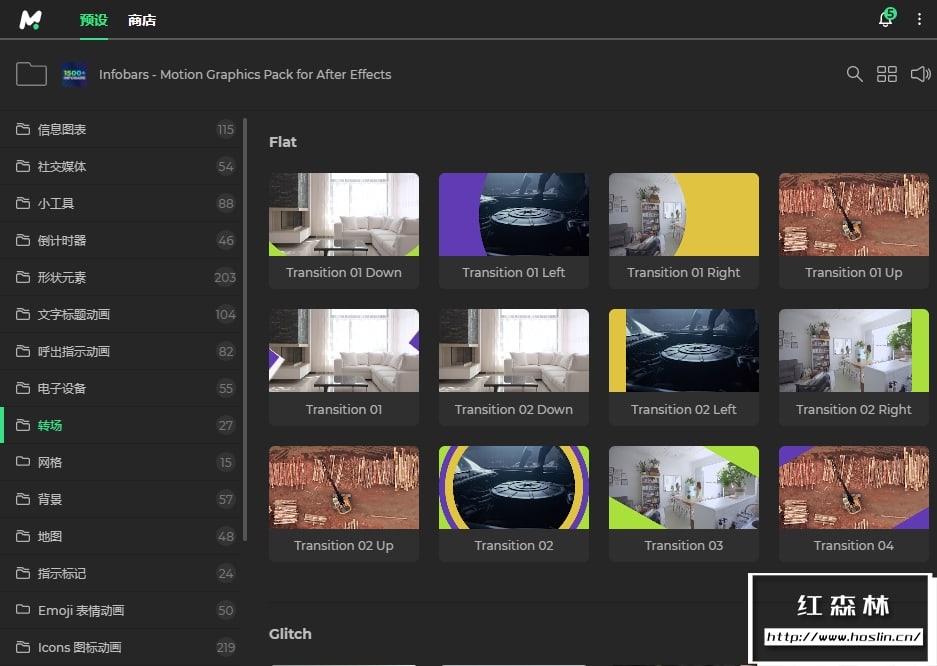Click the 219 count badge
937x666 pixels.
[225, 647]
